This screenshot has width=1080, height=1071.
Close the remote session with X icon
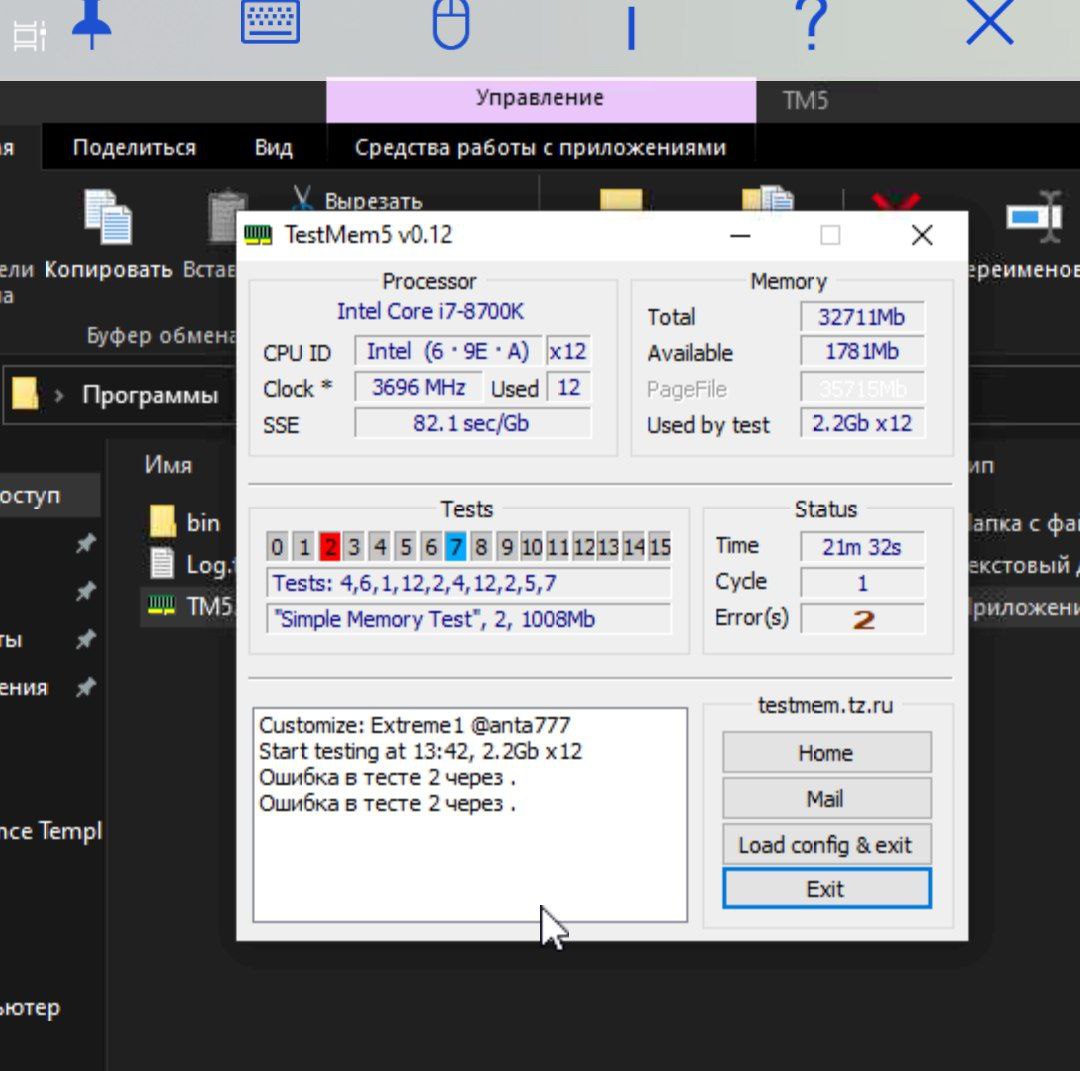(x=990, y=22)
